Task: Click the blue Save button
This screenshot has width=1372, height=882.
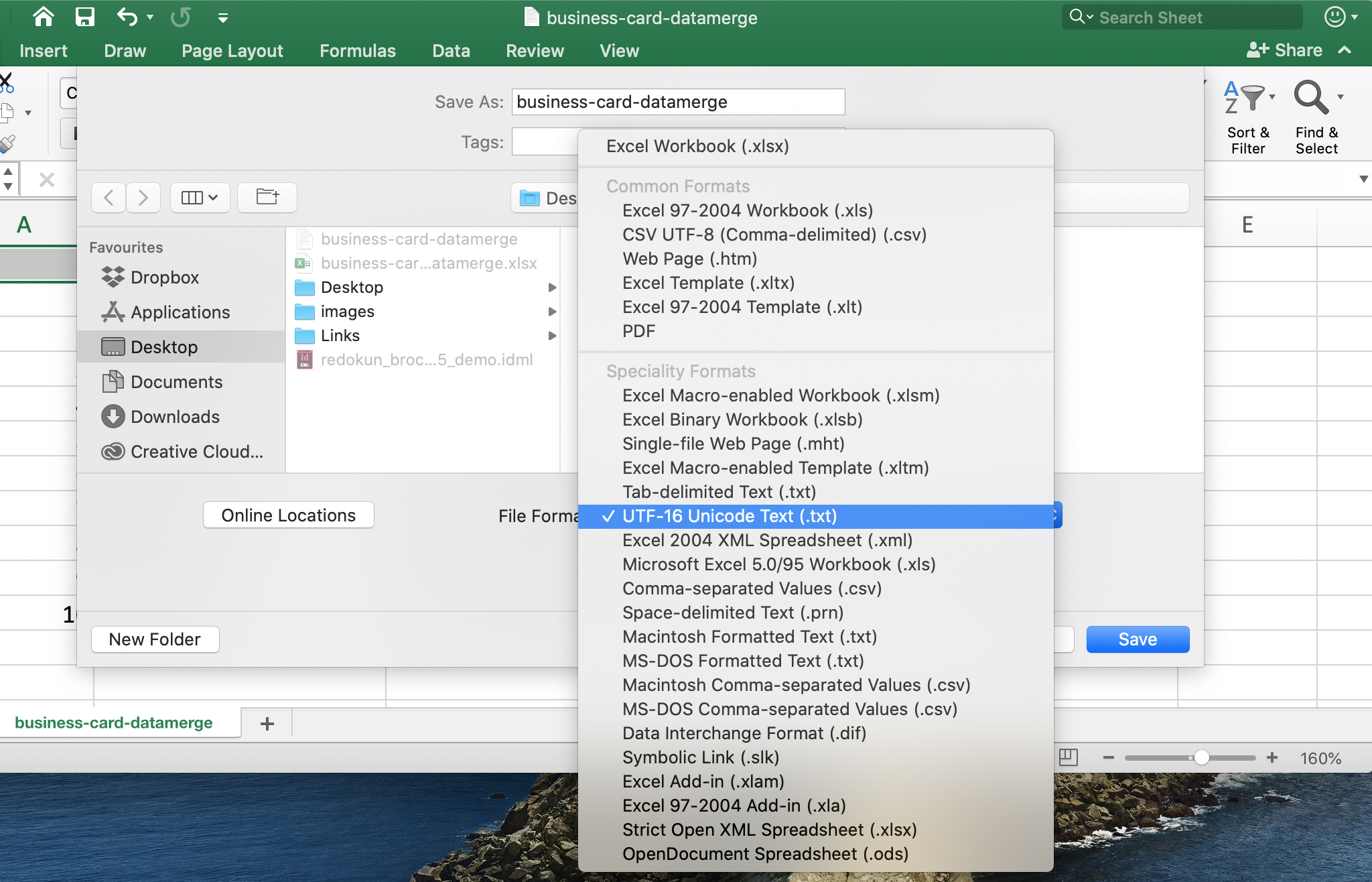Action: [1138, 639]
